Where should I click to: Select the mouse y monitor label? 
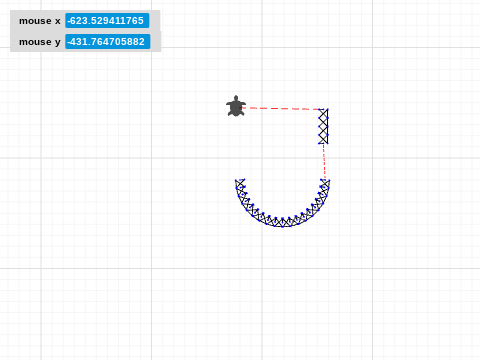(40, 42)
